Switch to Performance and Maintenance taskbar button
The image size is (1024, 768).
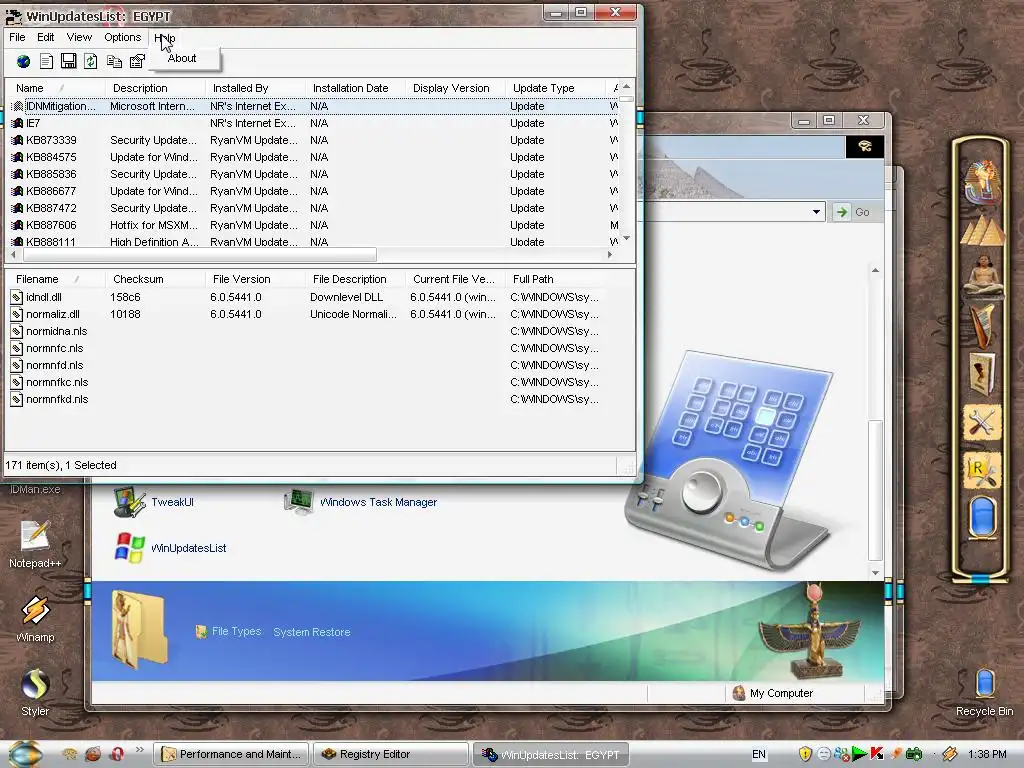coord(232,754)
